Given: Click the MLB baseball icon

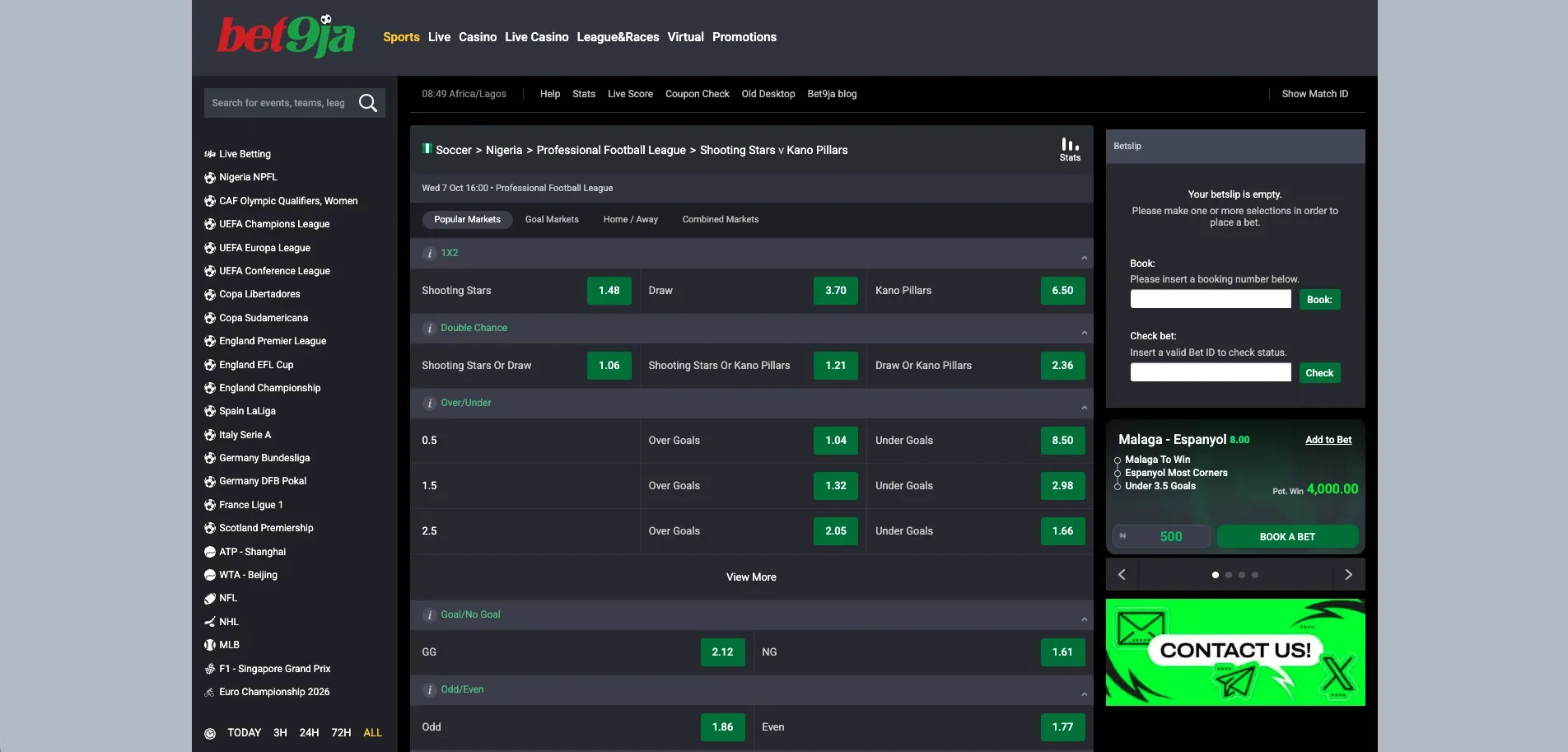Looking at the screenshot, I should tap(210, 645).
